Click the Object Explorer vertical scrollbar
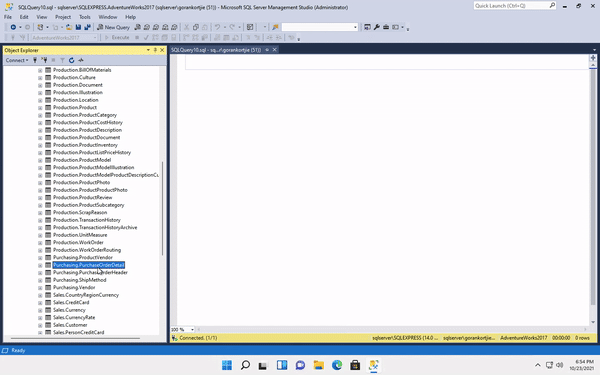 coord(163,209)
